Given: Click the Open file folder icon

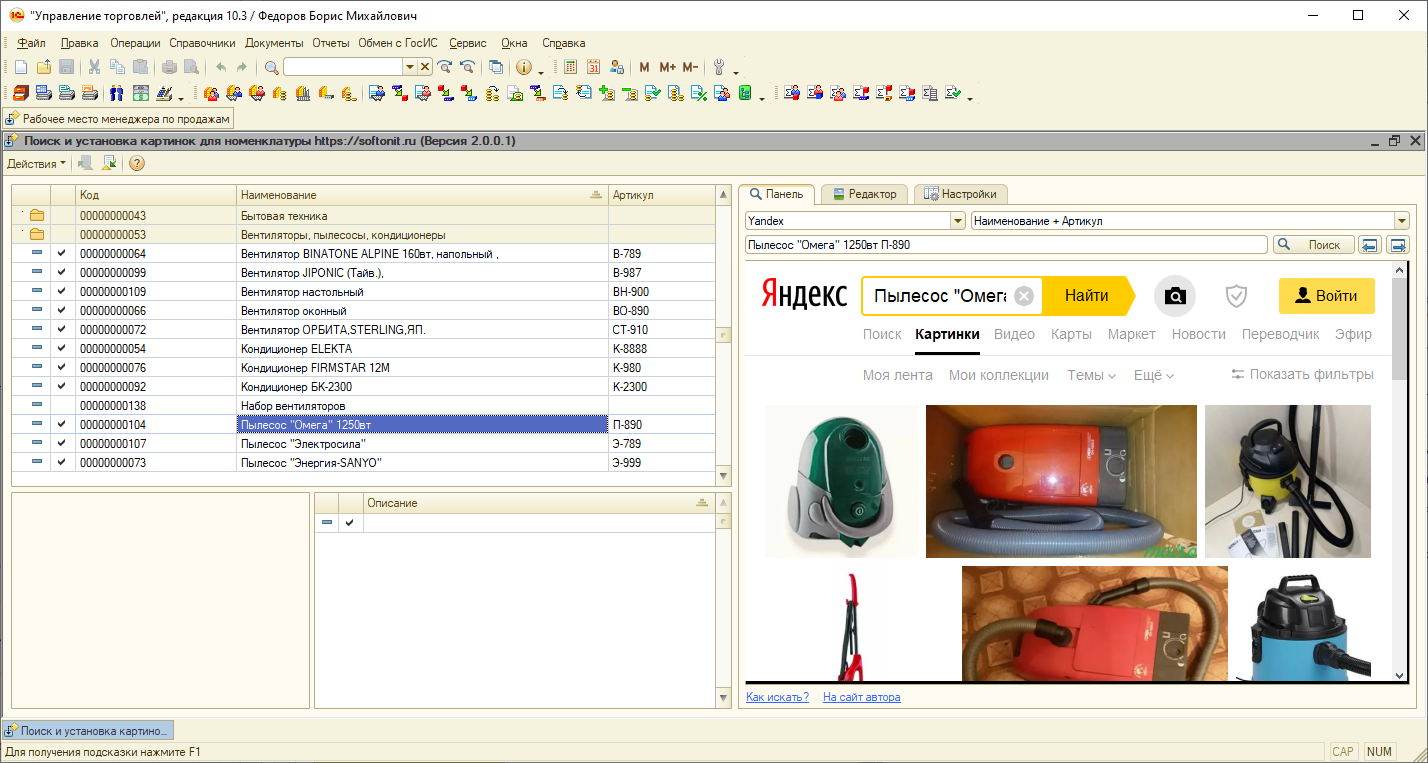Looking at the screenshot, I should [x=44, y=67].
